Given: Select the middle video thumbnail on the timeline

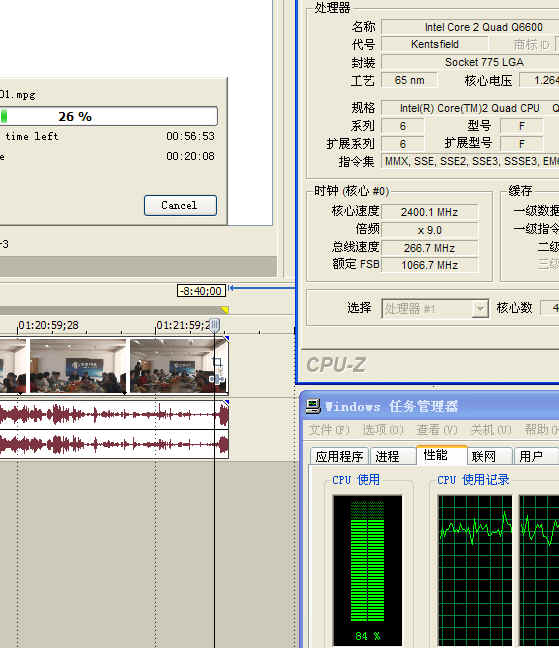Looking at the screenshot, I should 78,366.
